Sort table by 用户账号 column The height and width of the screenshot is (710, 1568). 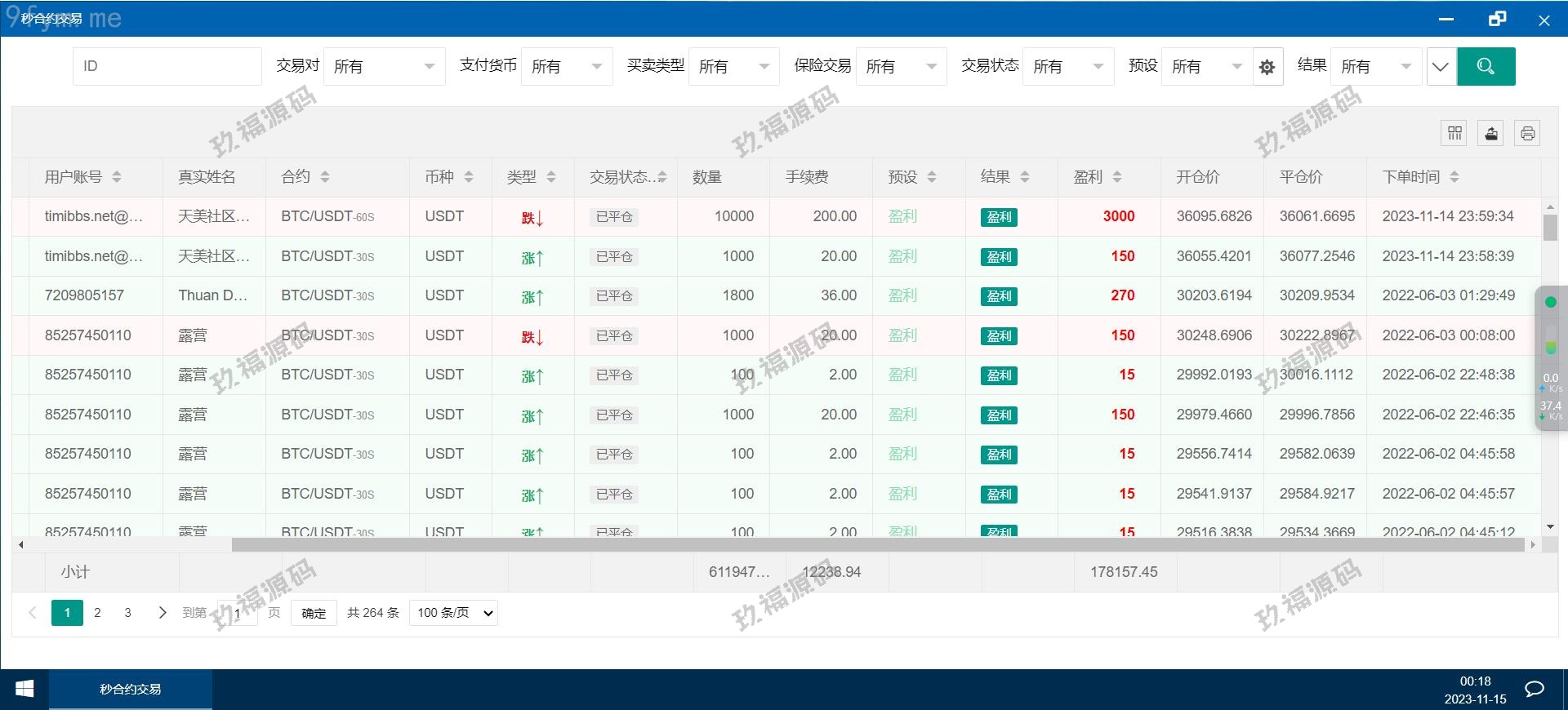coord(117,177)
